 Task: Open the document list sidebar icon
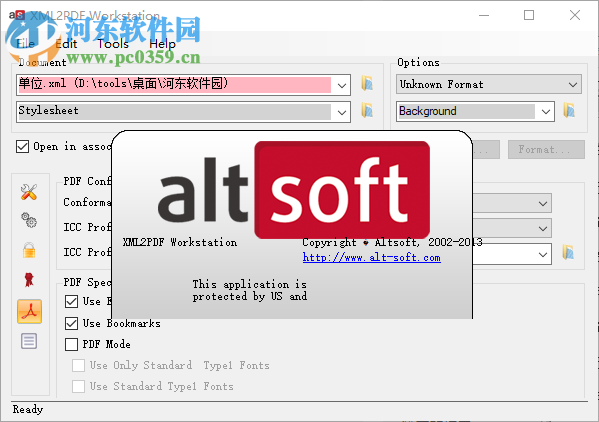(29, 341)
